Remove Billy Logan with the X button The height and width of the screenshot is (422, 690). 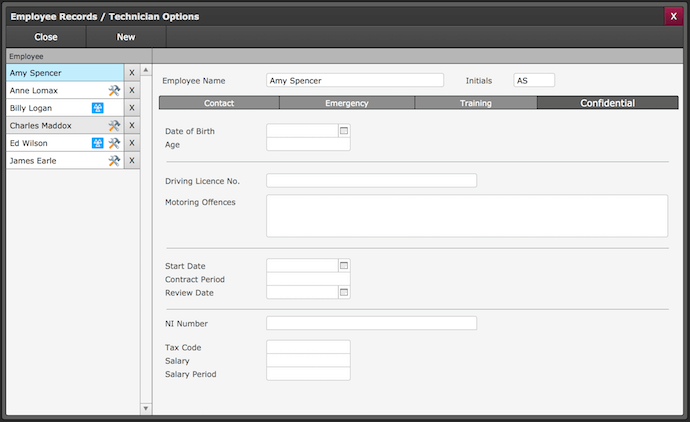pos(131,108)
